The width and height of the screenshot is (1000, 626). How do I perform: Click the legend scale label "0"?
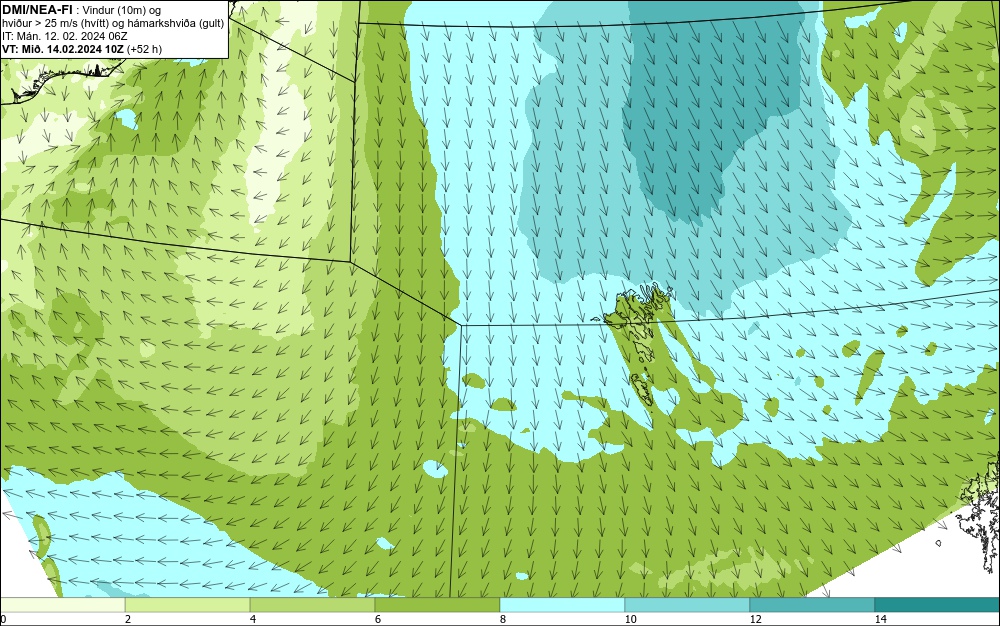coord(3,619)
